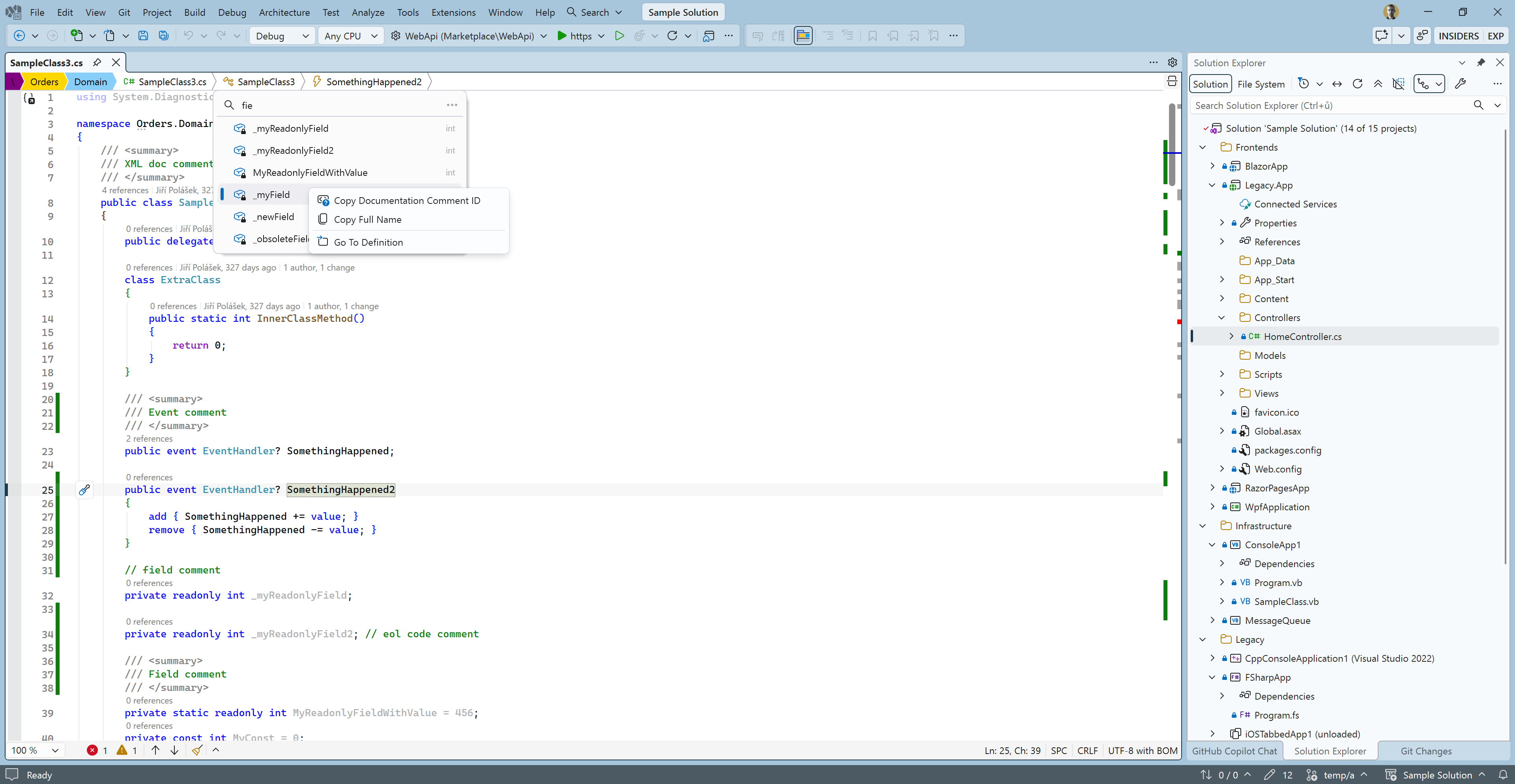Click Collapse All icon in Solution Explorer
The height and width of the screenshot is (784, 1515).
pyautogui.click(x=1378, y=84)
